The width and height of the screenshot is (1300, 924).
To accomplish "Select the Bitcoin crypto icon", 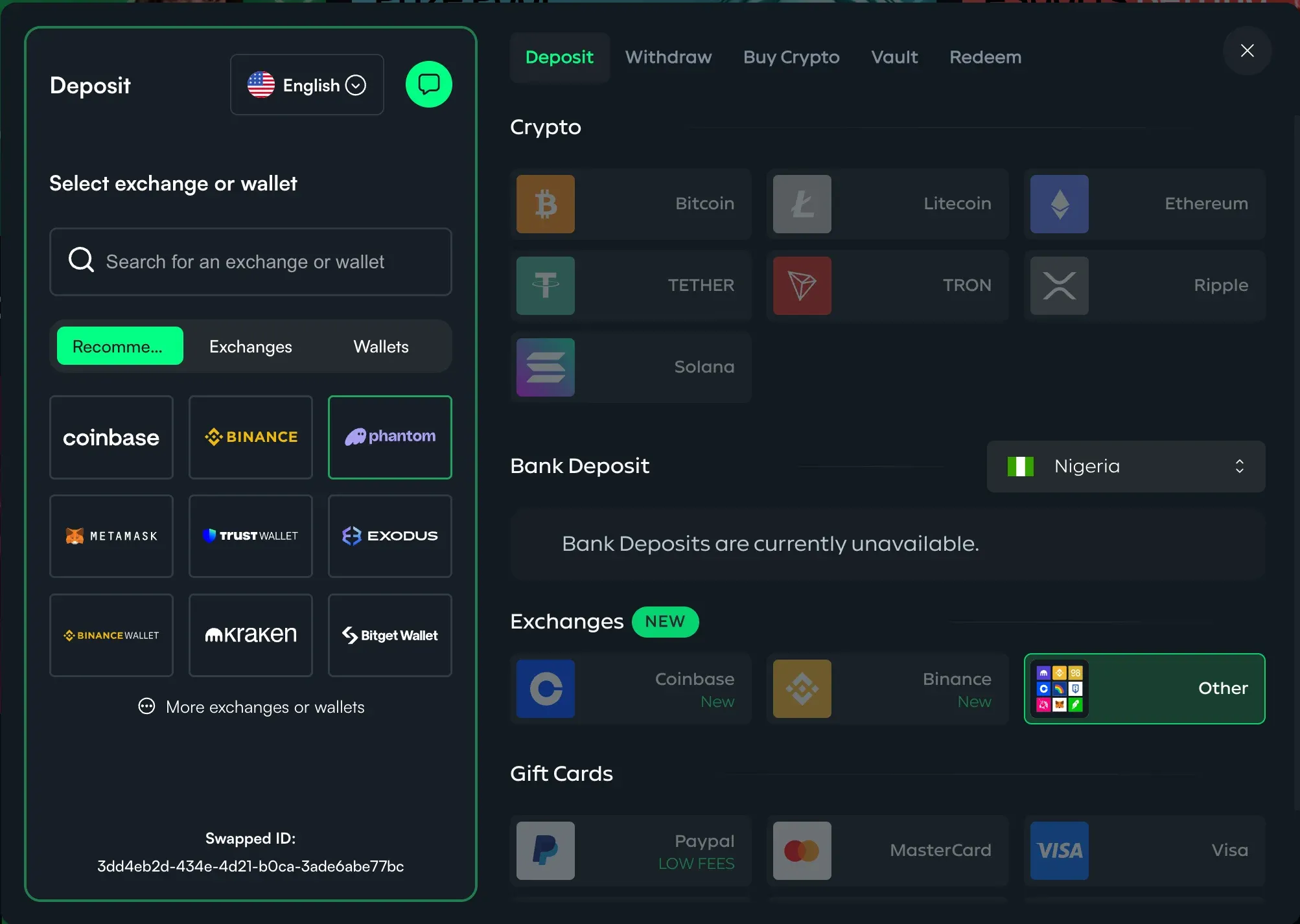I will click(x=545, y=204).
